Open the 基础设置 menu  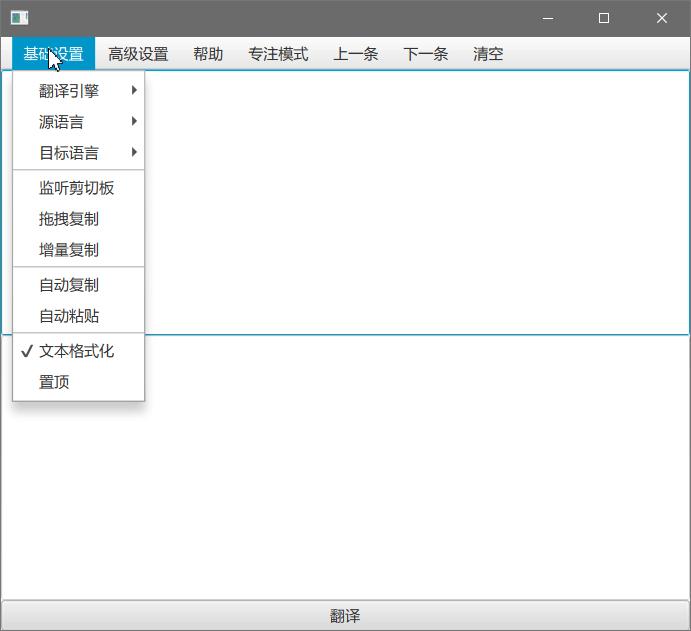53,54
